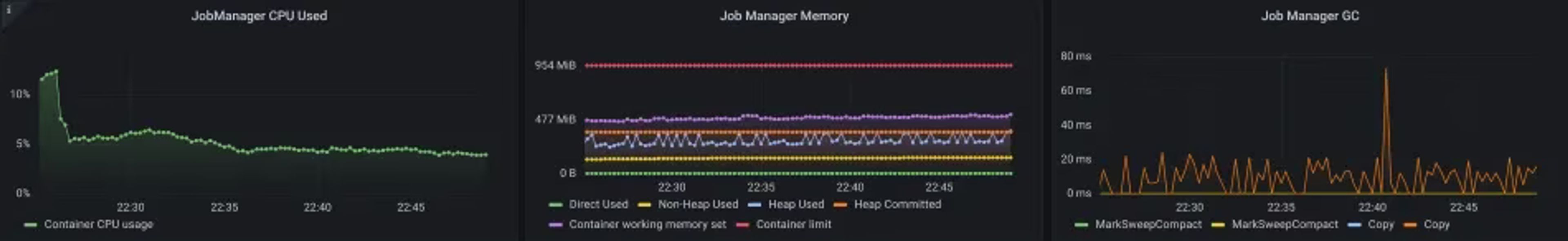The image size is (1568, 241).
Task: Click the purple Container working memory set swatch
Action: point(555,225)
